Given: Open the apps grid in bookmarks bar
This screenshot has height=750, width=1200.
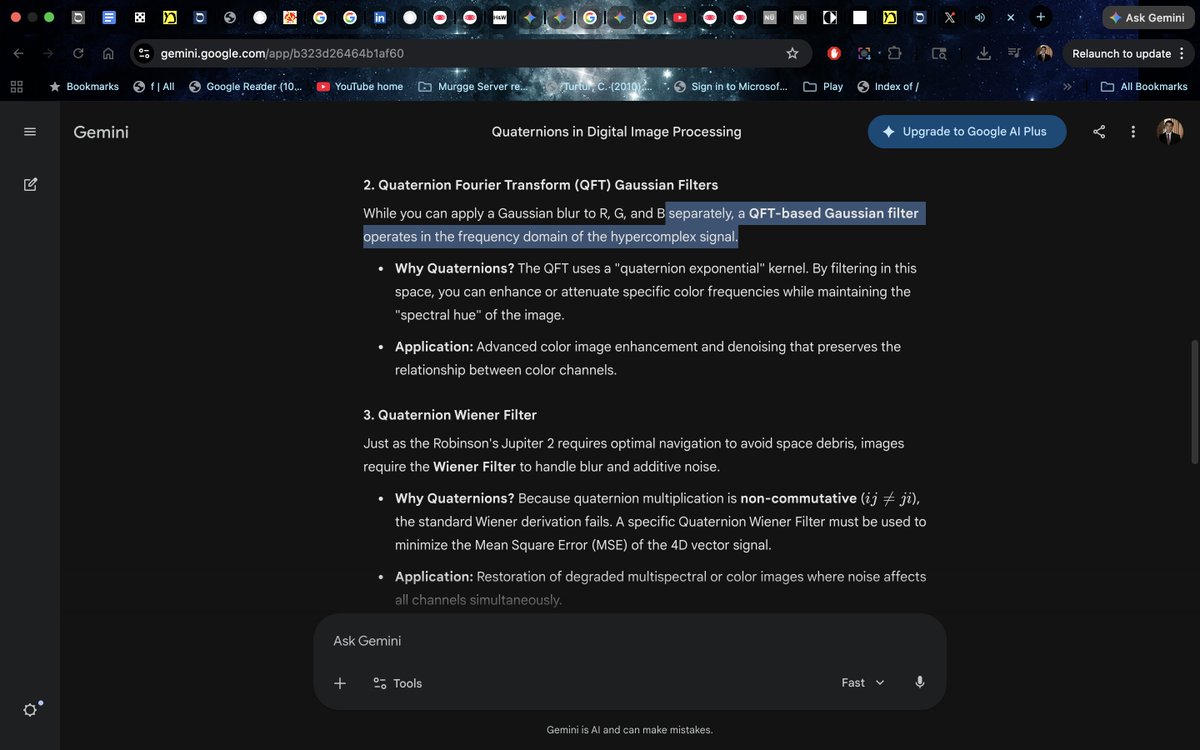Looking at the screenshot, I should (x=16, y=87).
